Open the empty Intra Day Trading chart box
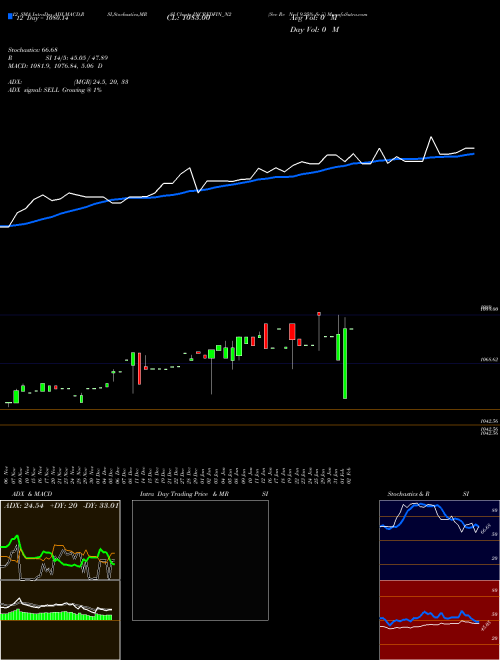Screen dimensions: 500x660 [200, 560]
